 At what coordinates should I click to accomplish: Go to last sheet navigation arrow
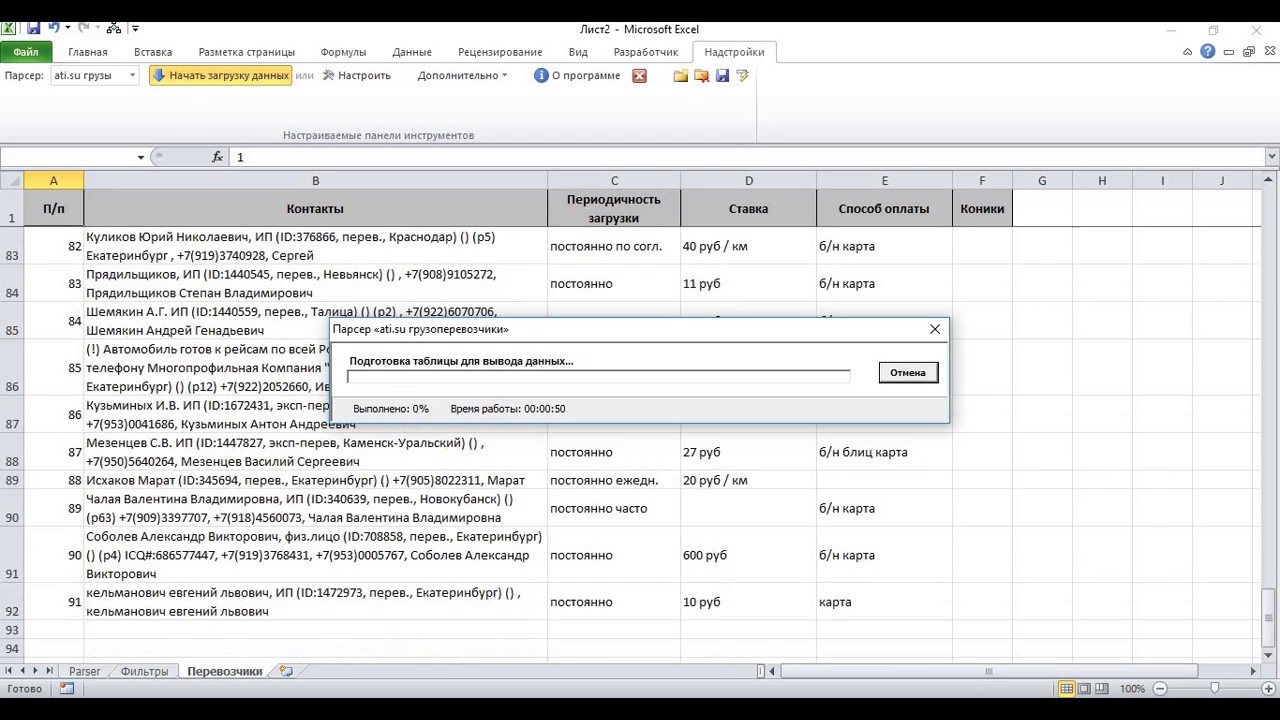pos(50,671)
